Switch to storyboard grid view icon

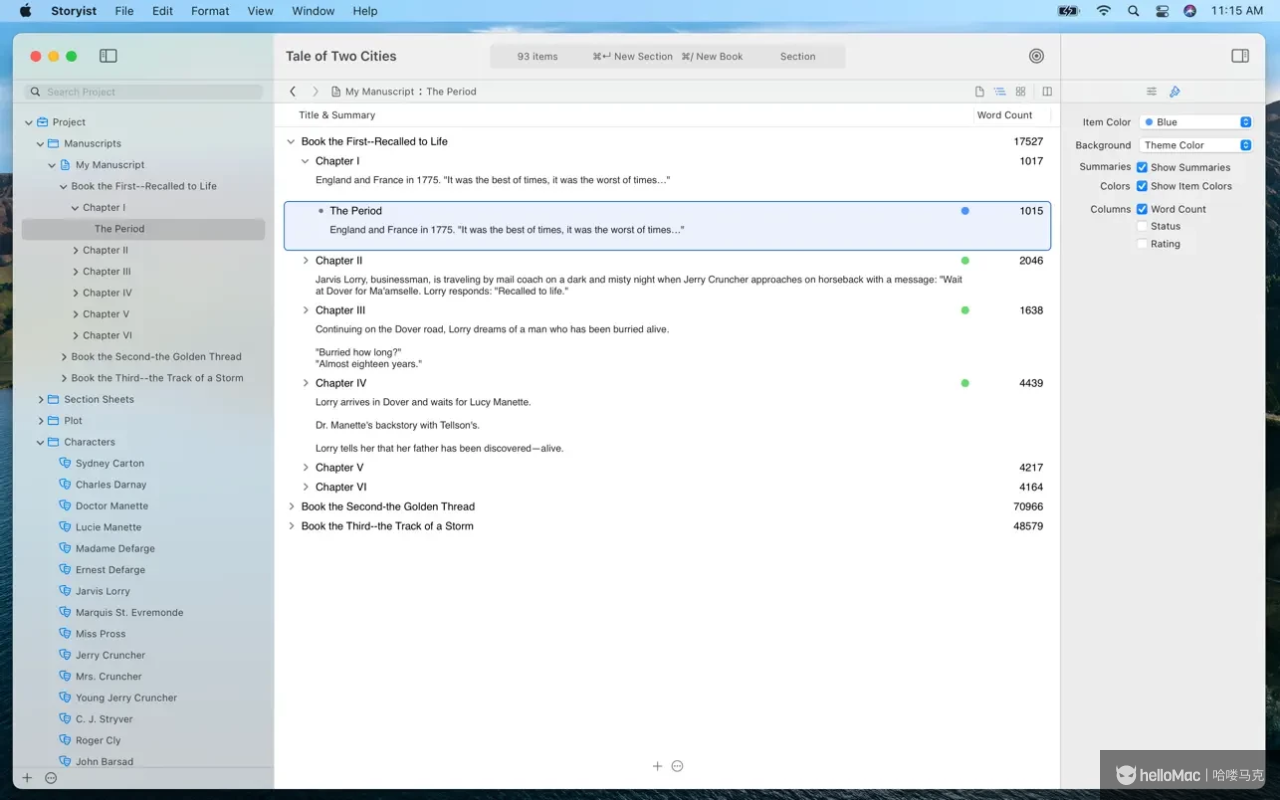tap(1021, 91)
